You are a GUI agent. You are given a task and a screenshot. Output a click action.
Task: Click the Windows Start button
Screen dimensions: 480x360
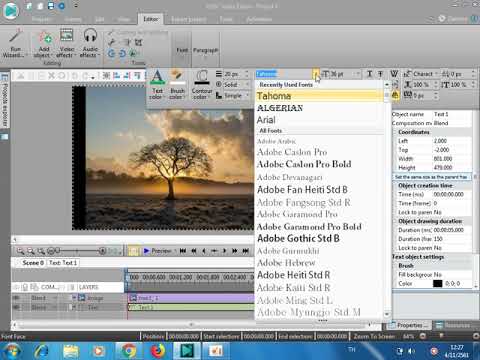(x=11, y=351)
